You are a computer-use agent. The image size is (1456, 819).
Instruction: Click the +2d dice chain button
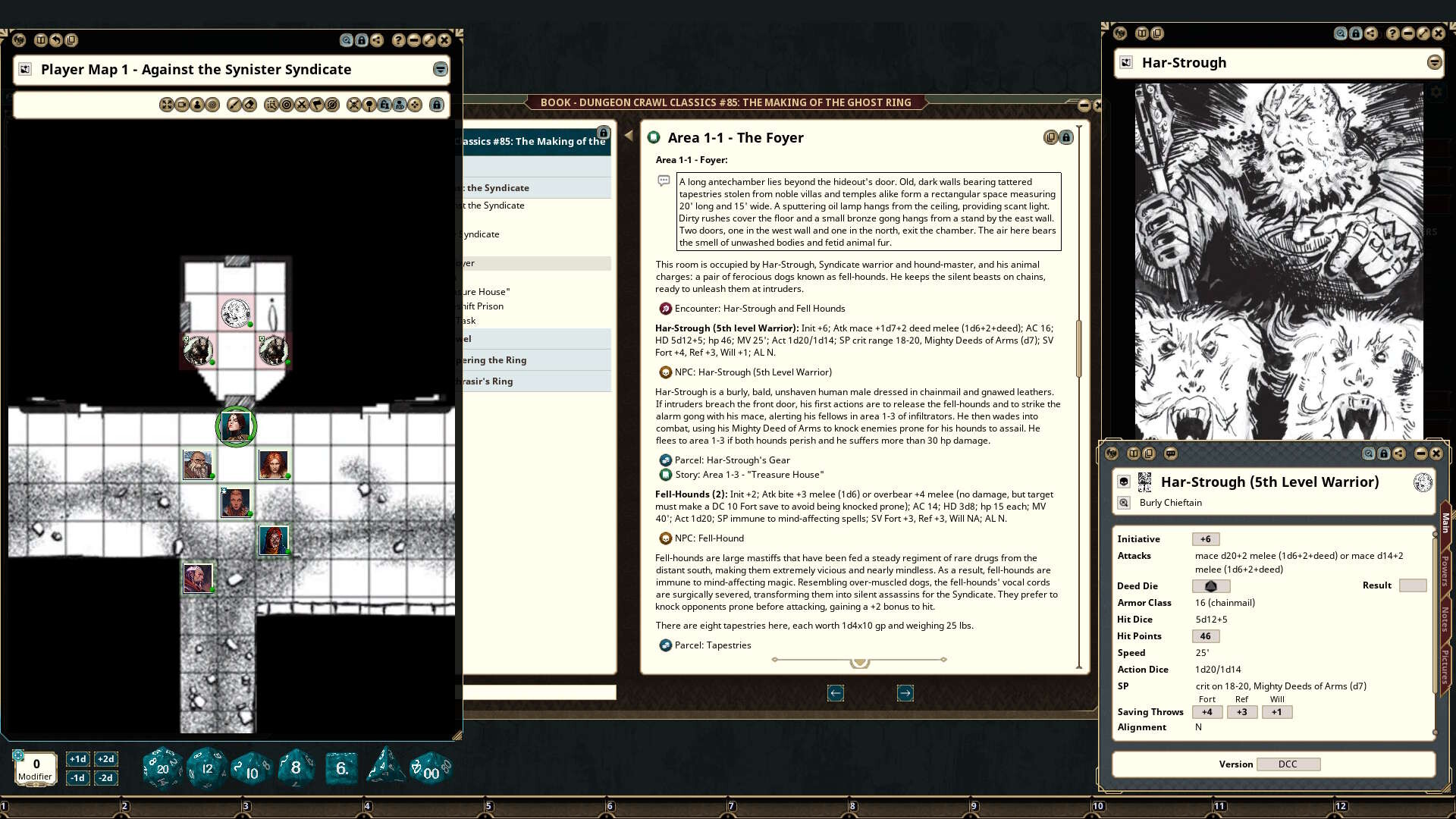point(105,759)
